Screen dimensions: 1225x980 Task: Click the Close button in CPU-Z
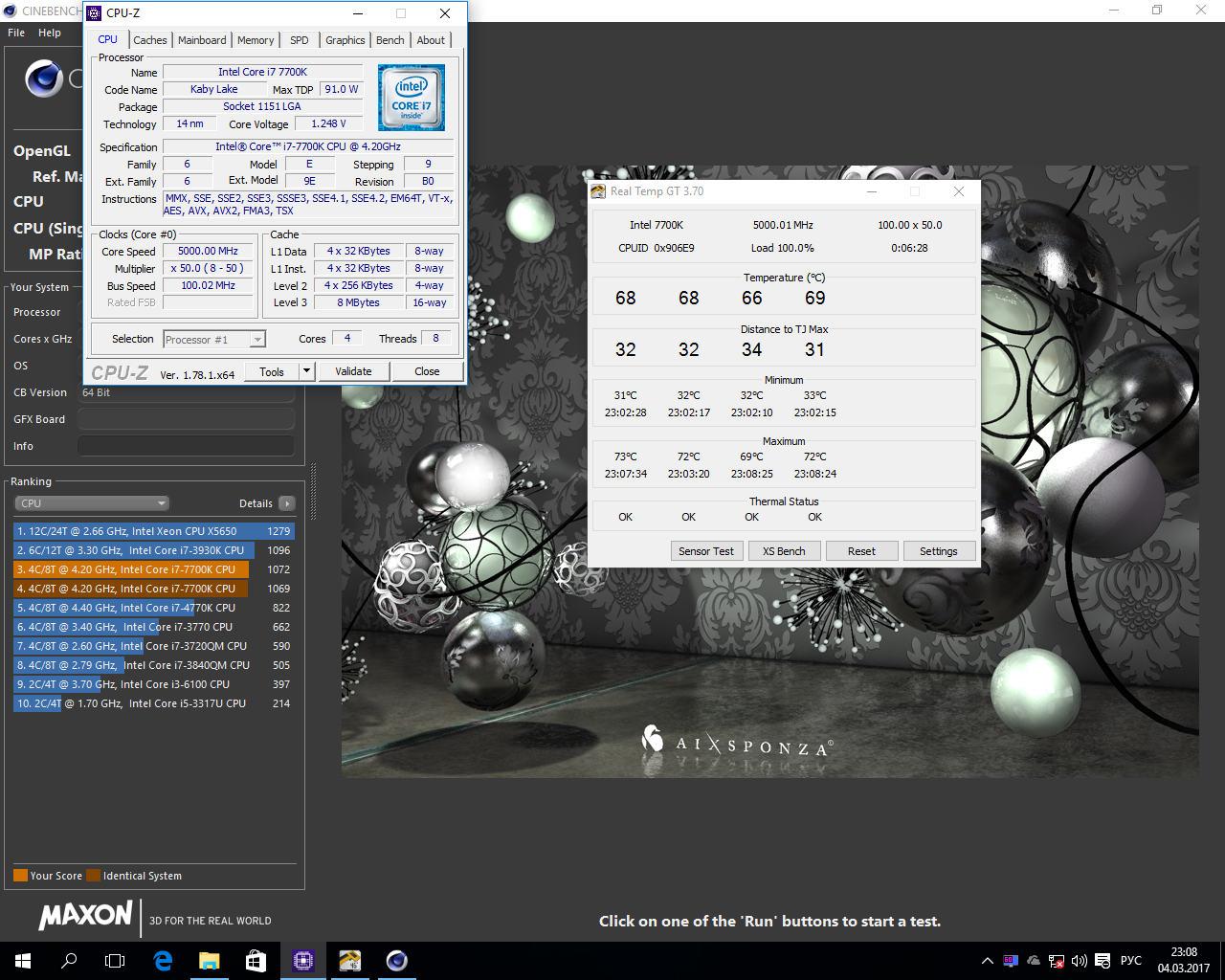click(x=427, y=371)
